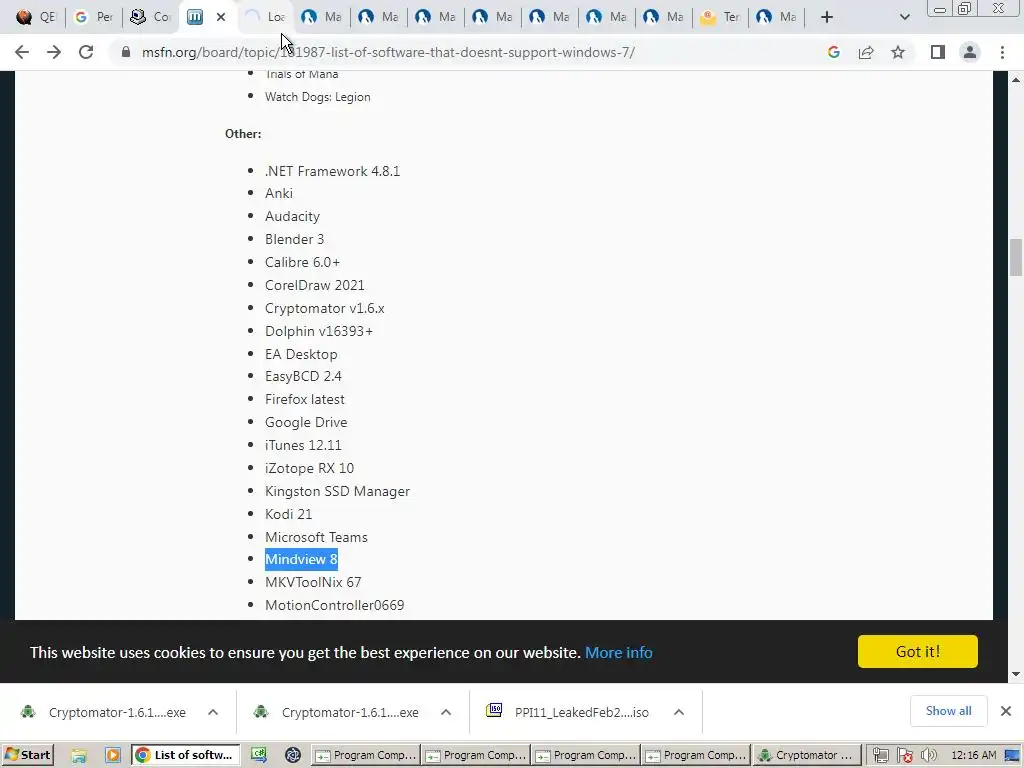Viewport: 1024px width, 768px height.
Task: Open the Windows Start menu
Action: coord(27,755)
